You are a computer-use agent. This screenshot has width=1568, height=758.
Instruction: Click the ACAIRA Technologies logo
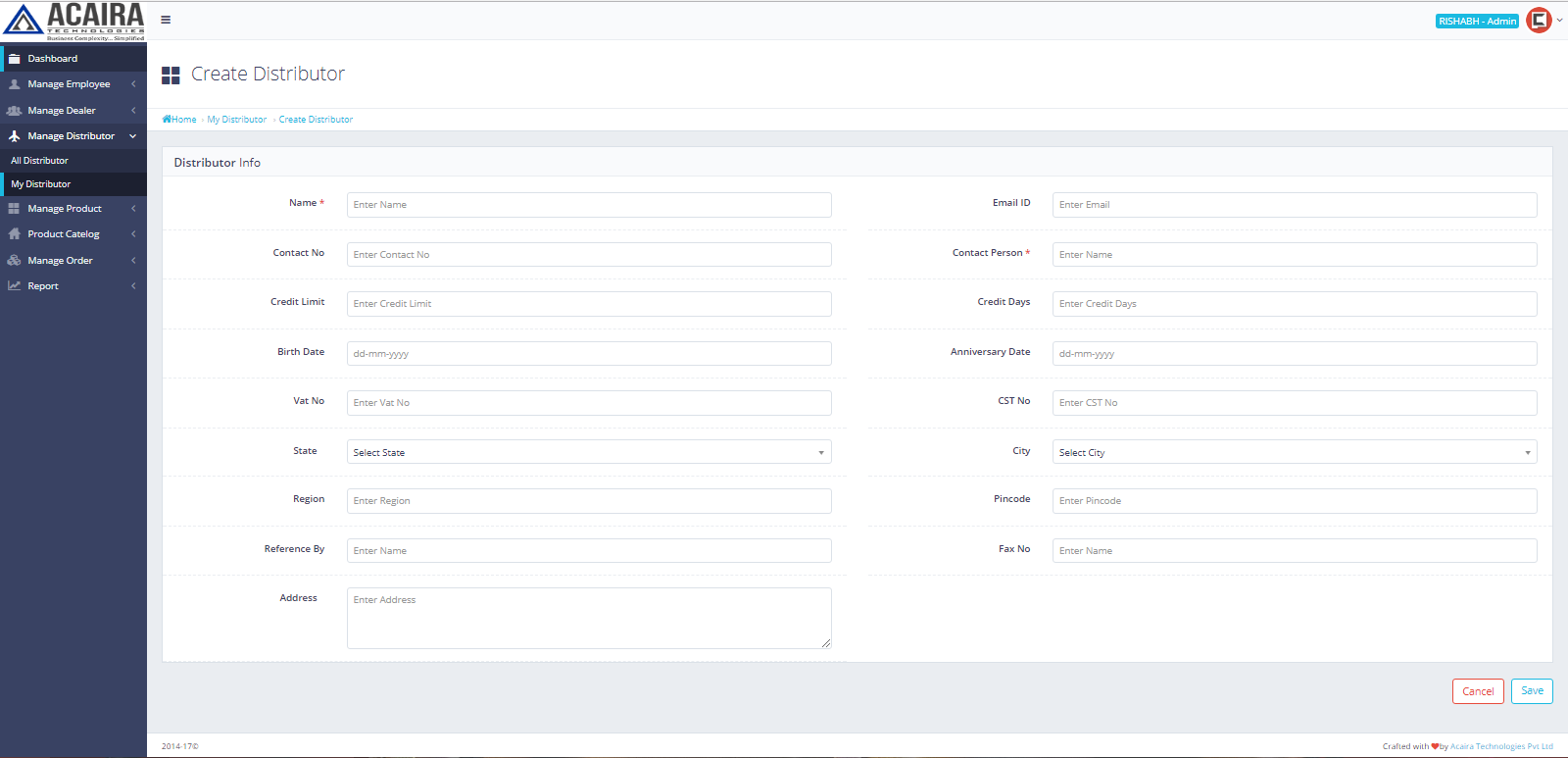(73, 21)
